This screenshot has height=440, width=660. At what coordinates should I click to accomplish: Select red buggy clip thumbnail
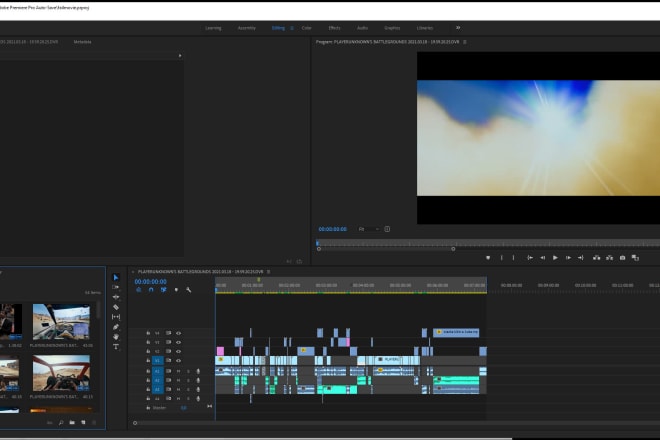click(61, 373)
